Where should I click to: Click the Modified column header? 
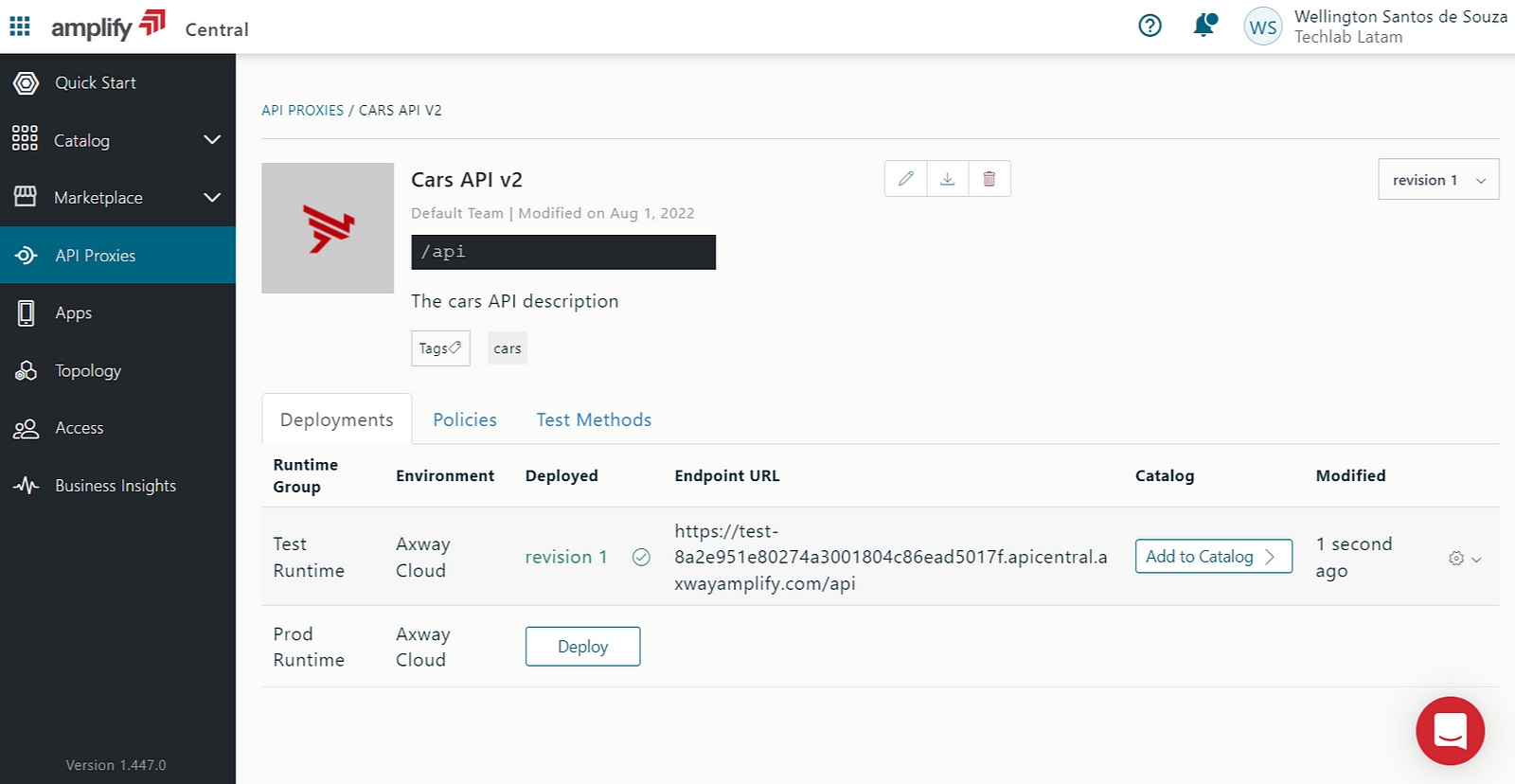click(x=1350, y=475)
